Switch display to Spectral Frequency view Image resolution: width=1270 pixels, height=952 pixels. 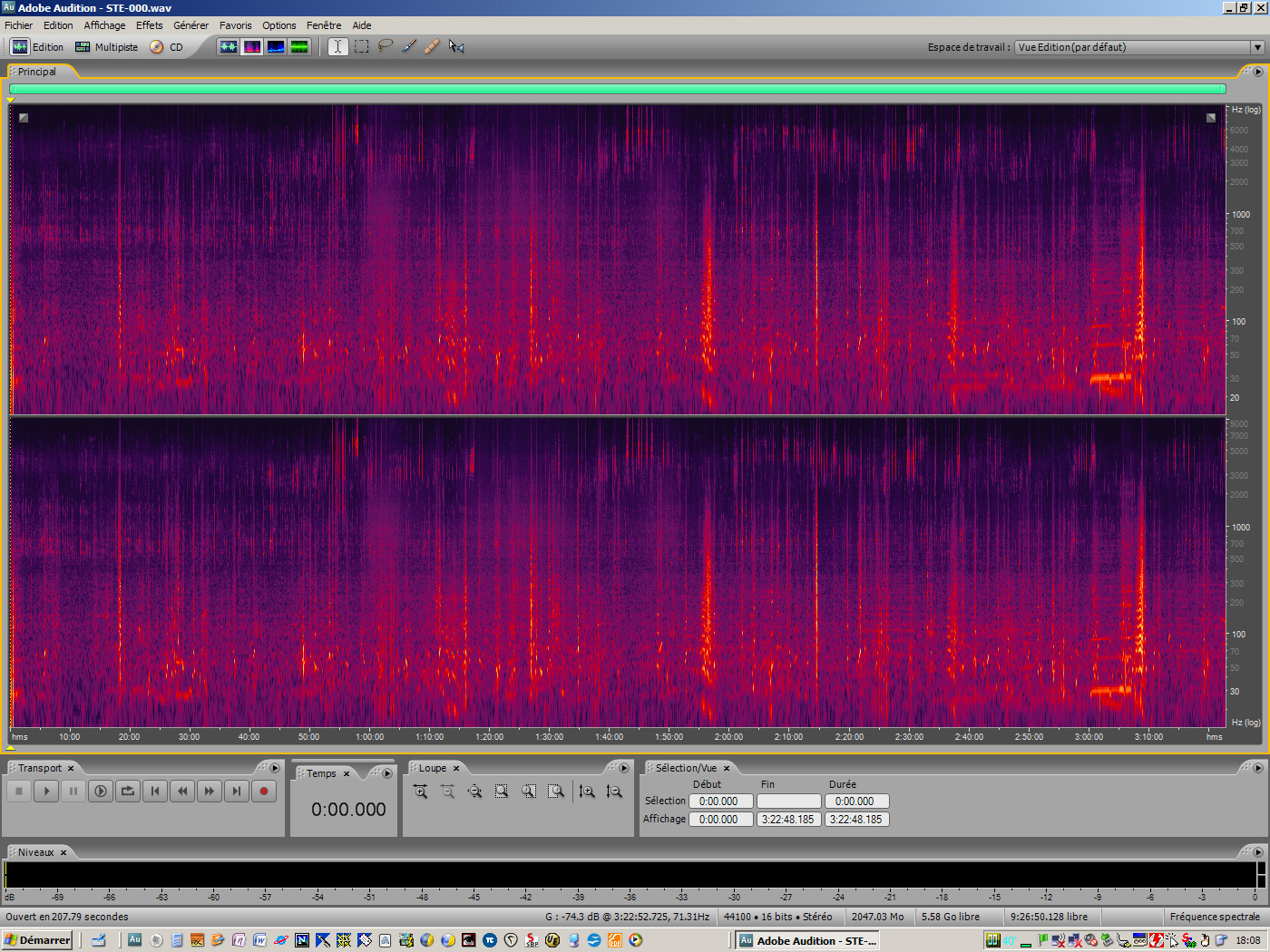(251, 46)
